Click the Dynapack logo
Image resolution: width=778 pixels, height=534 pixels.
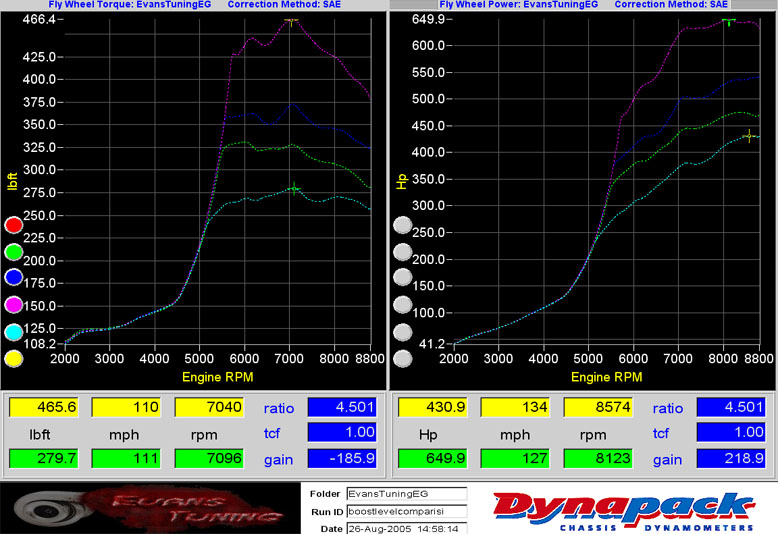pyautogui.click(x=624, y=511)
